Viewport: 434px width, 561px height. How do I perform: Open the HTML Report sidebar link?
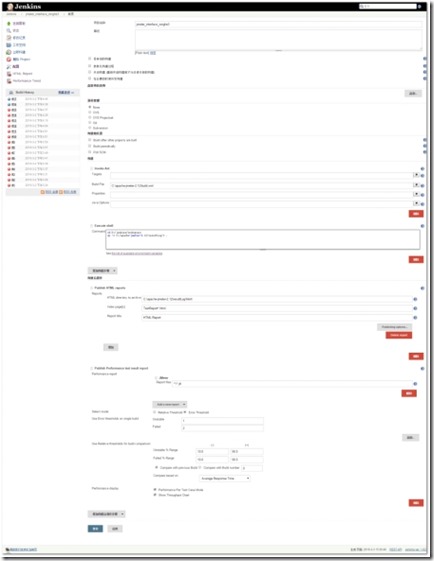coord(23,74)
